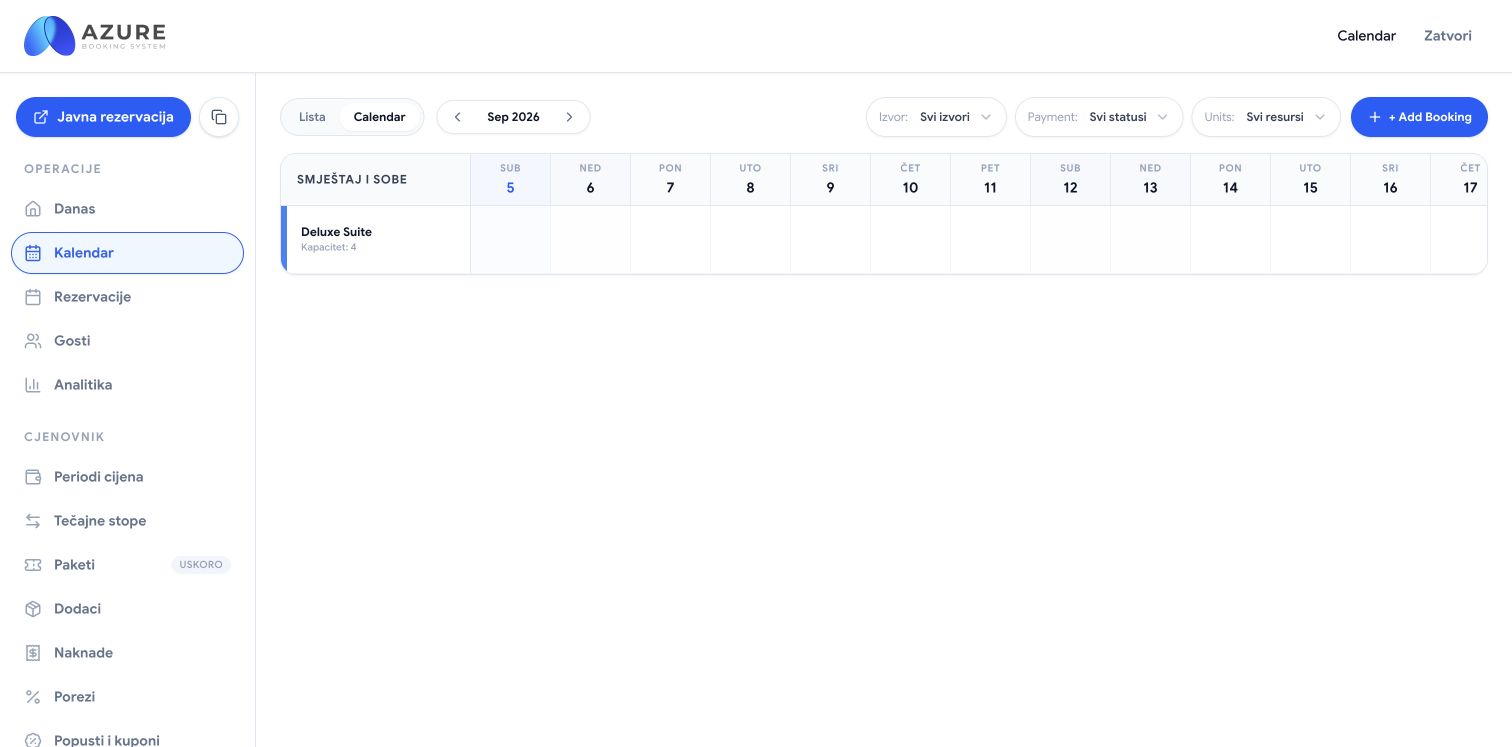Click the Porezi percent icon
Viewport: 1512px width, 747px height.
pos(33,697)
